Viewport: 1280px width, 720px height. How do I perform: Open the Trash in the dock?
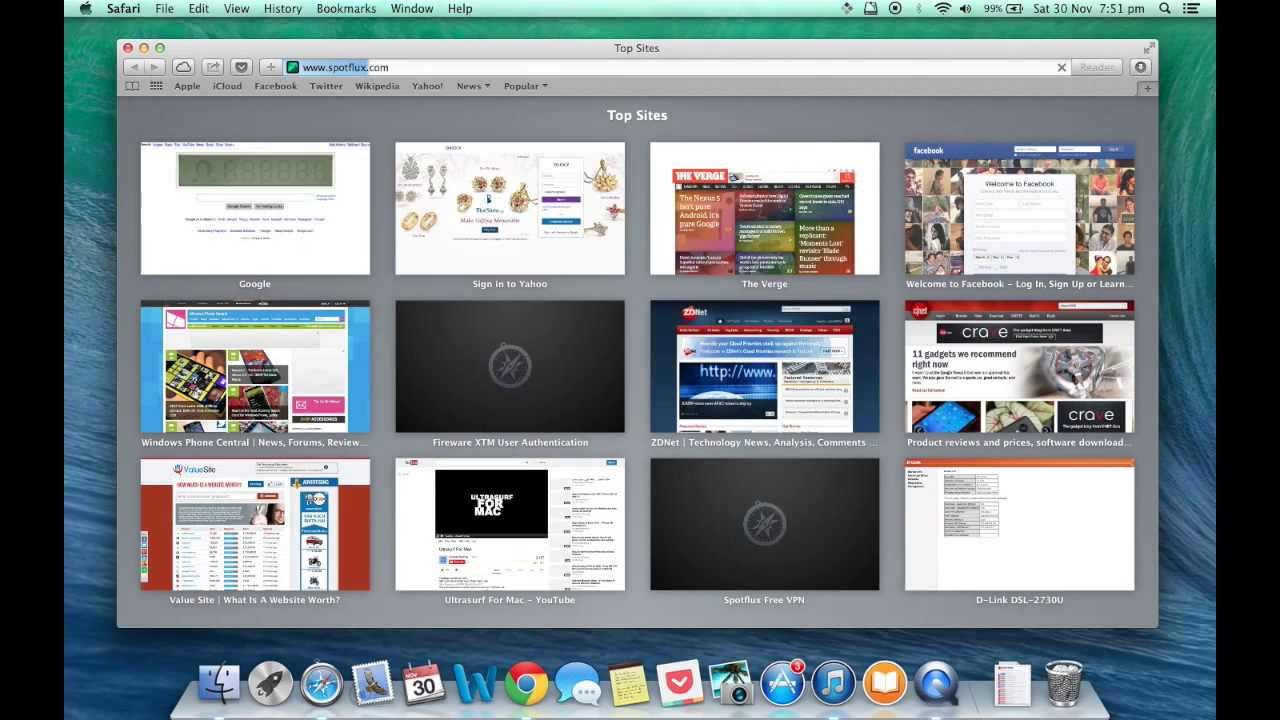coord(1064,684)
